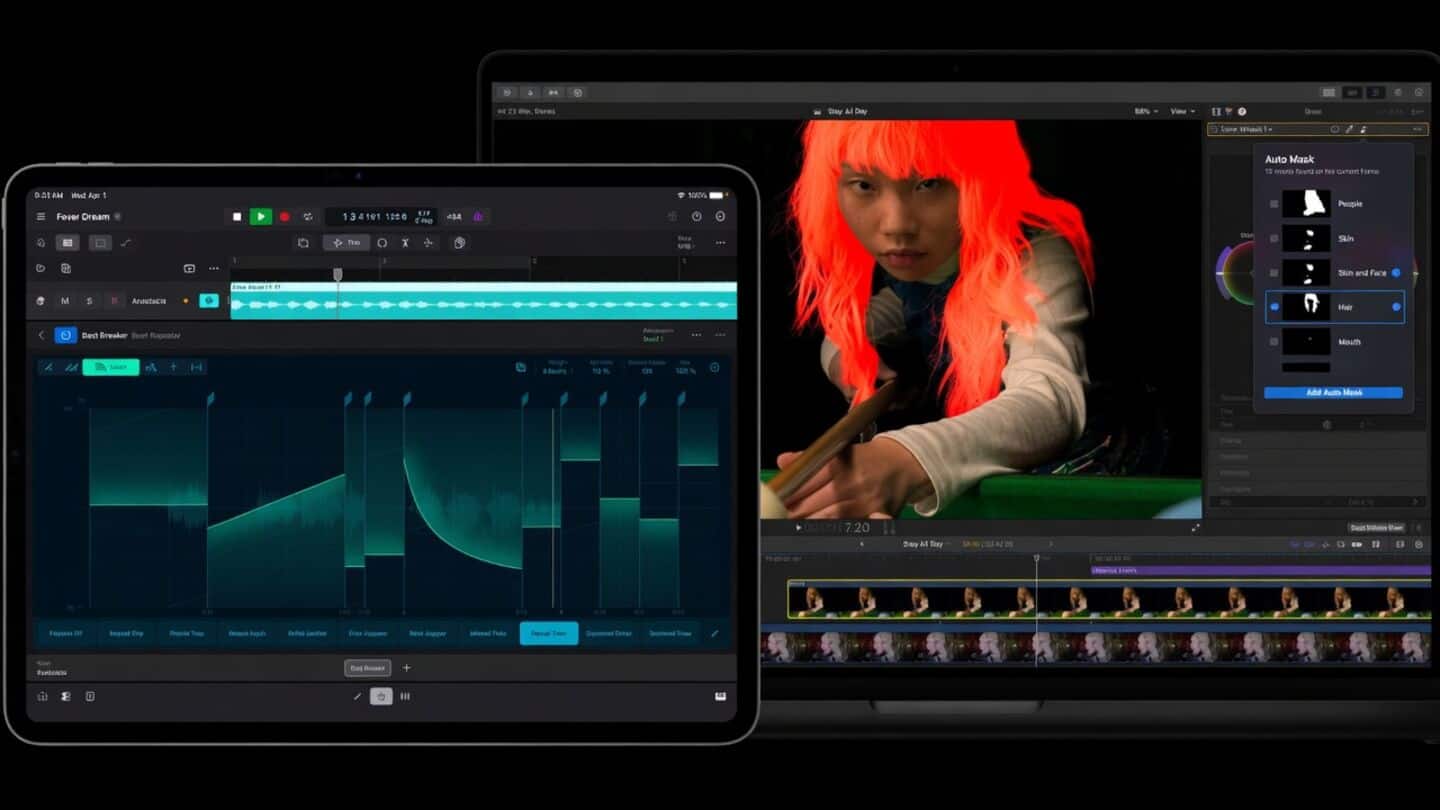Toggle the blue Beat Breaker power button
The width and height of the screenshot is (1440, 810).
(x=65, y=335)
